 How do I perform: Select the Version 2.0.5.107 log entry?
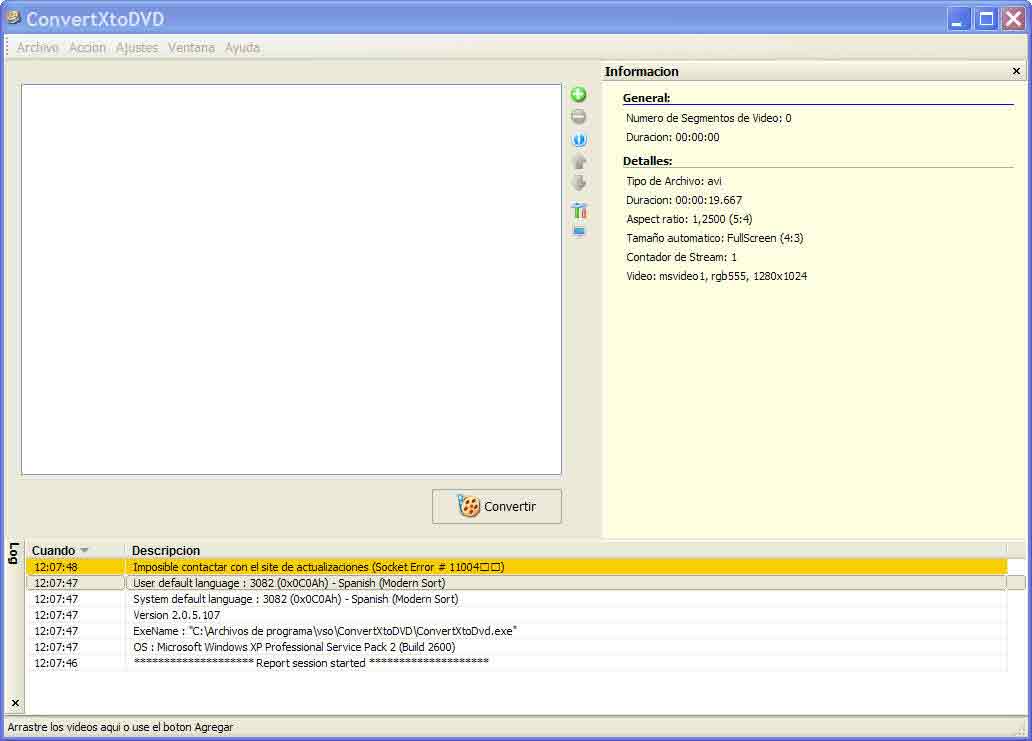pyautogui.click(x=517, y=615)
